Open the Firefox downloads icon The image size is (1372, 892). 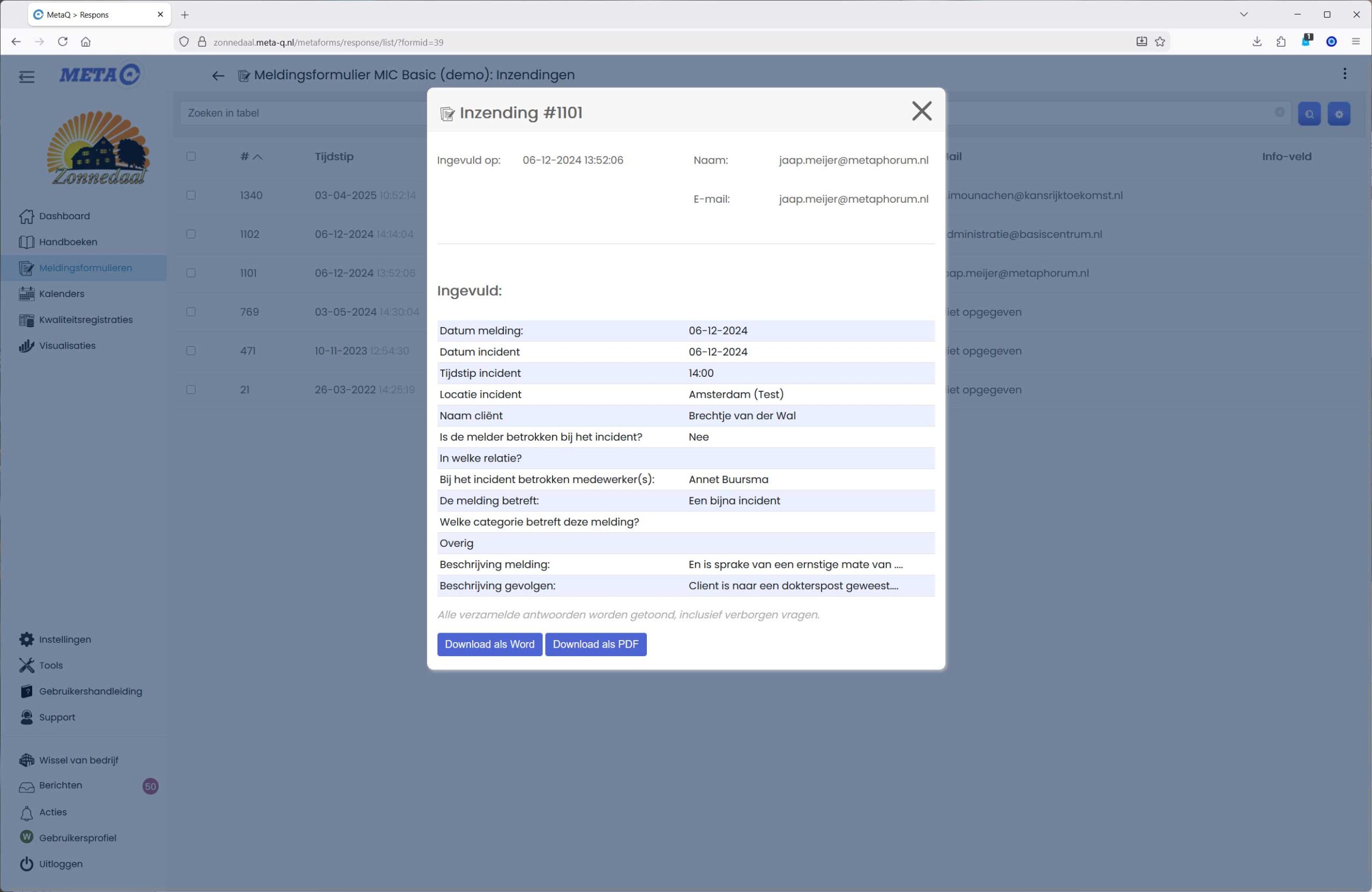tap(1257, 41)
